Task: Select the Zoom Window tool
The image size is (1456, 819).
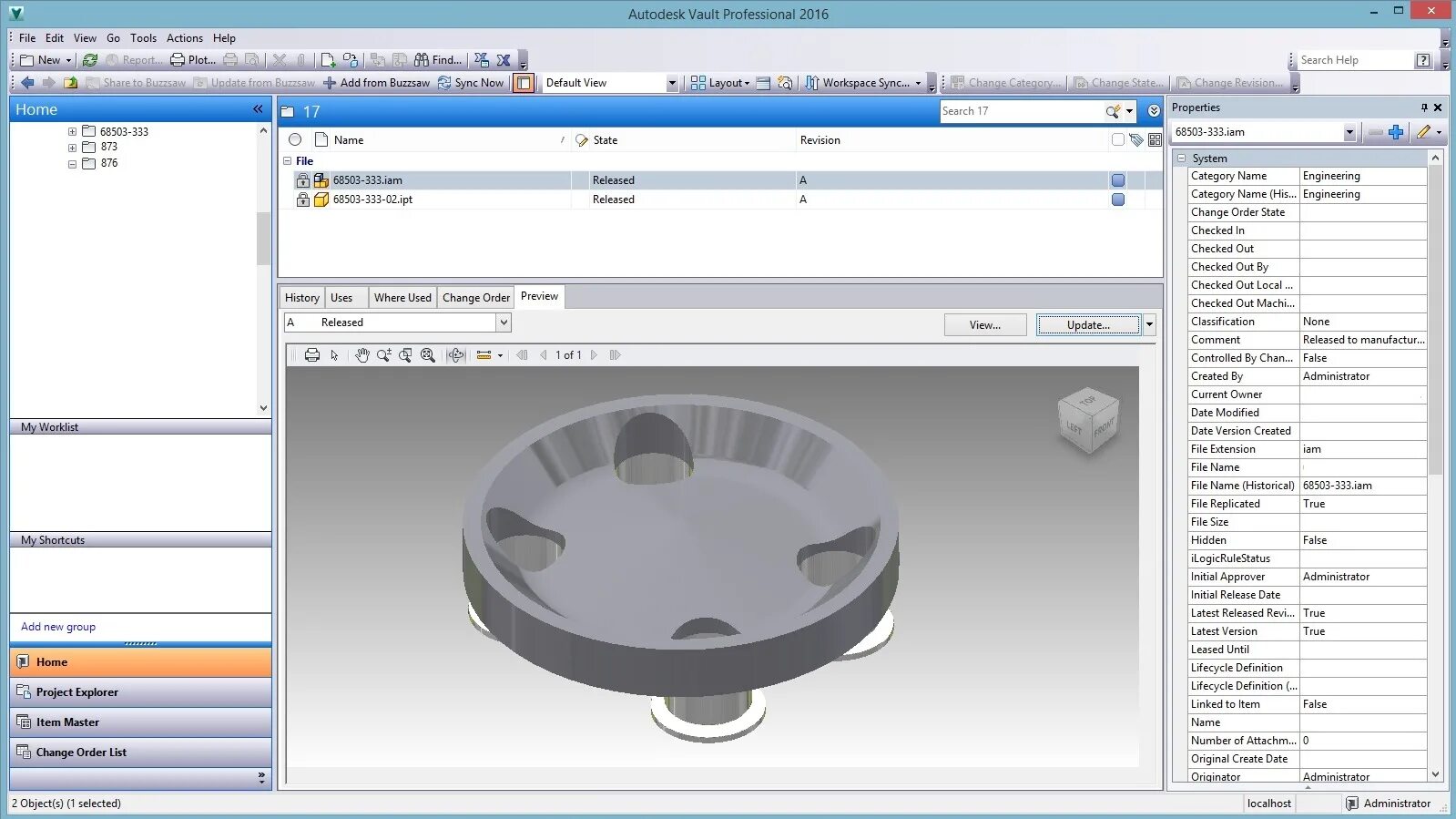Action: (x=406, y=355)
